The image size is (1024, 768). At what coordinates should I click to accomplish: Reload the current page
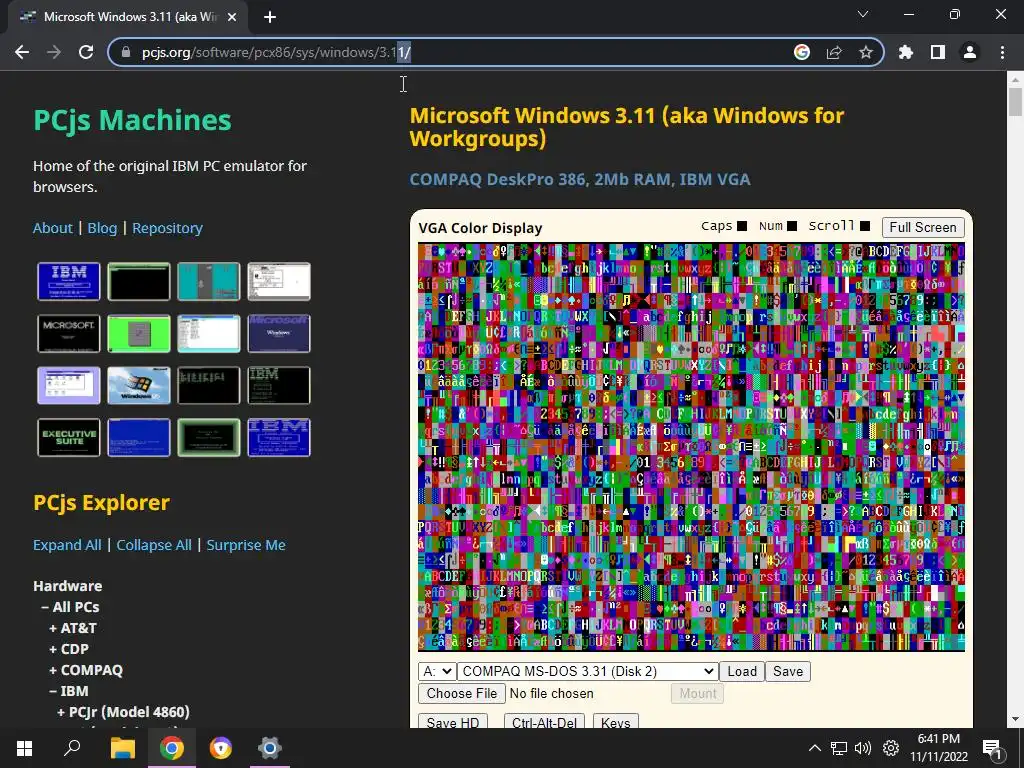tap(86, 52)
